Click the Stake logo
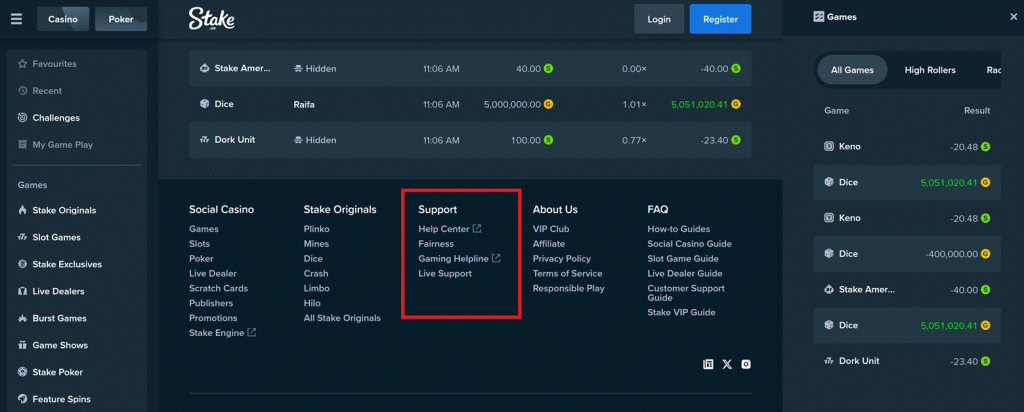The height and width of the screenshot is (412, 1024). (x=212, y=19)
